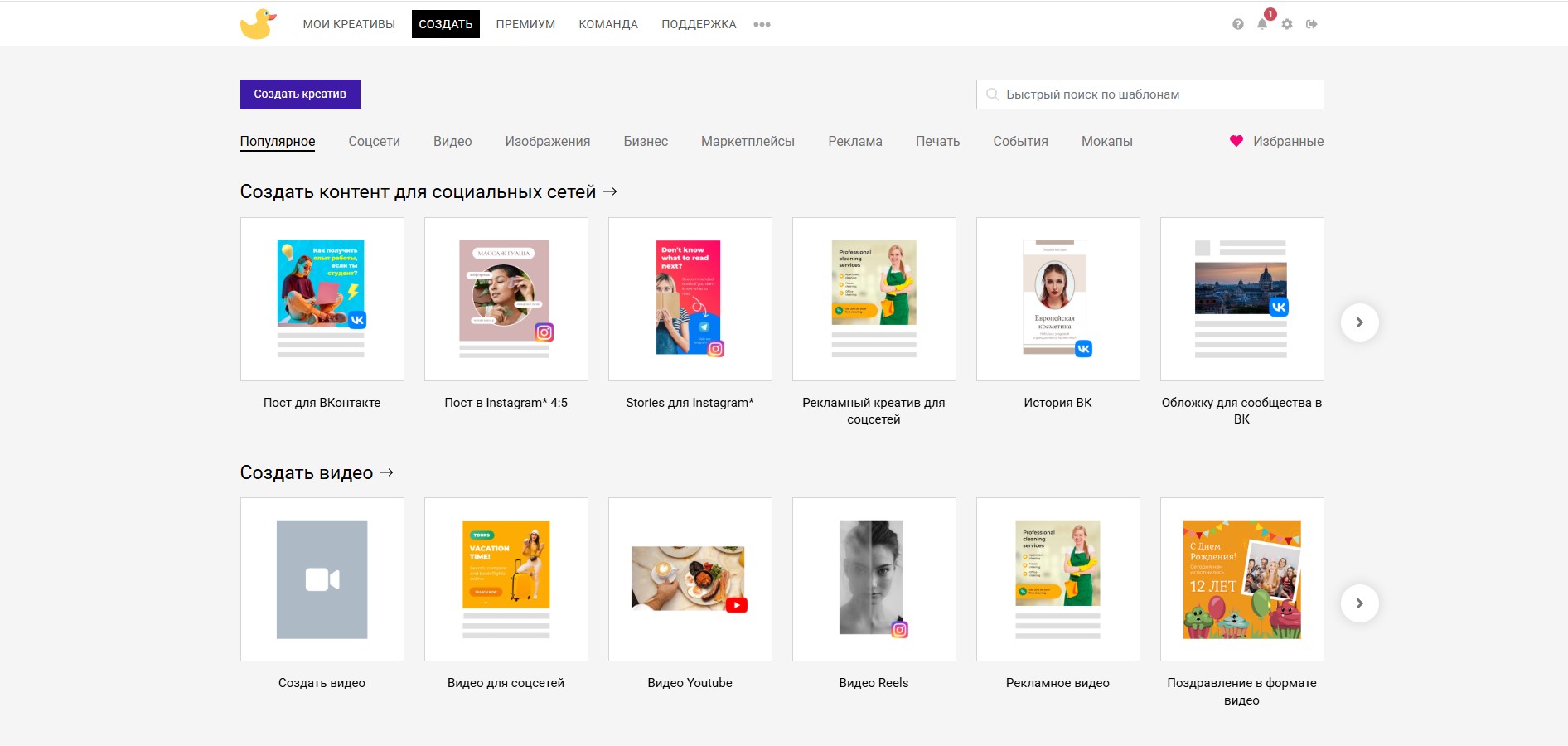The height and width of the screenshot is (746, 1568).
Task: Click the logout icon in header
Action: click(x=1311, y=24)
